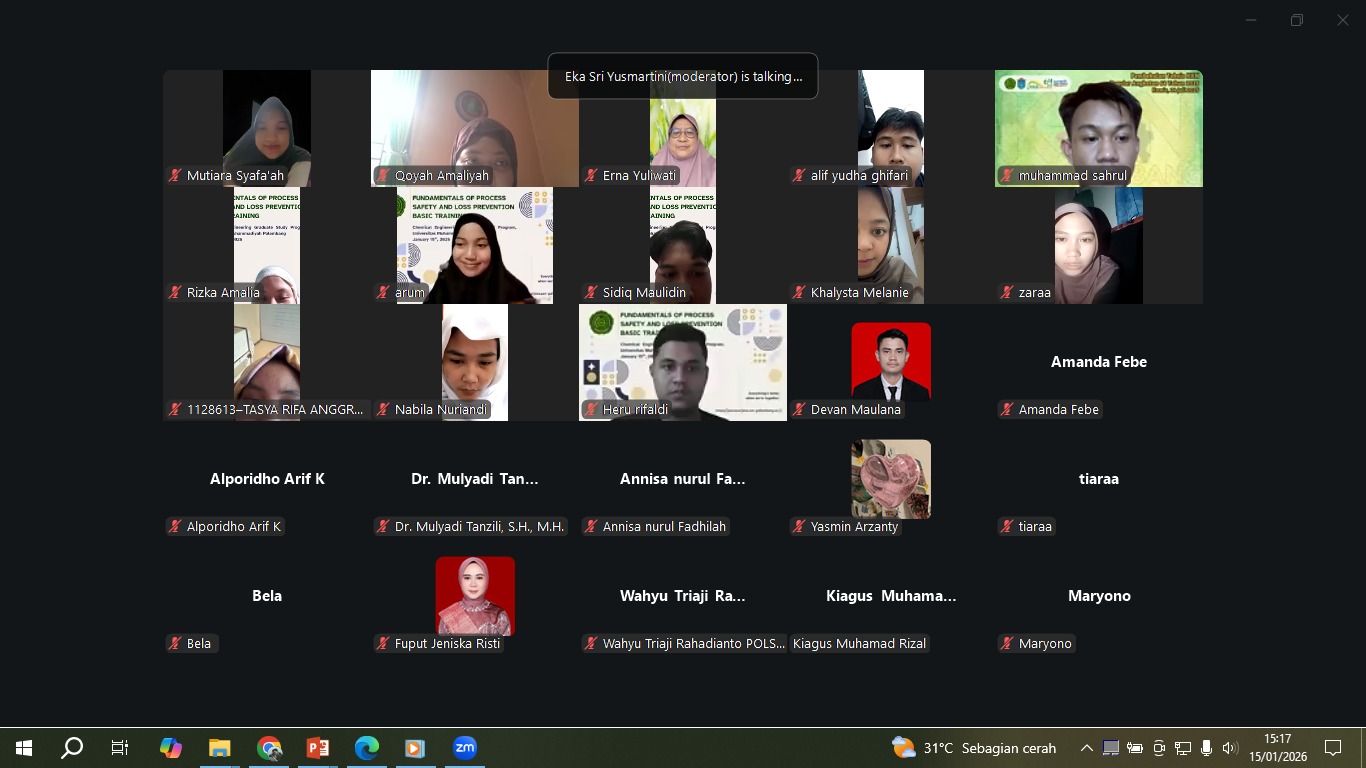Open the Zoom app in the taskbar
Image resolution: width=1366 pixels, height=768 pixels.
click(465, 748)
